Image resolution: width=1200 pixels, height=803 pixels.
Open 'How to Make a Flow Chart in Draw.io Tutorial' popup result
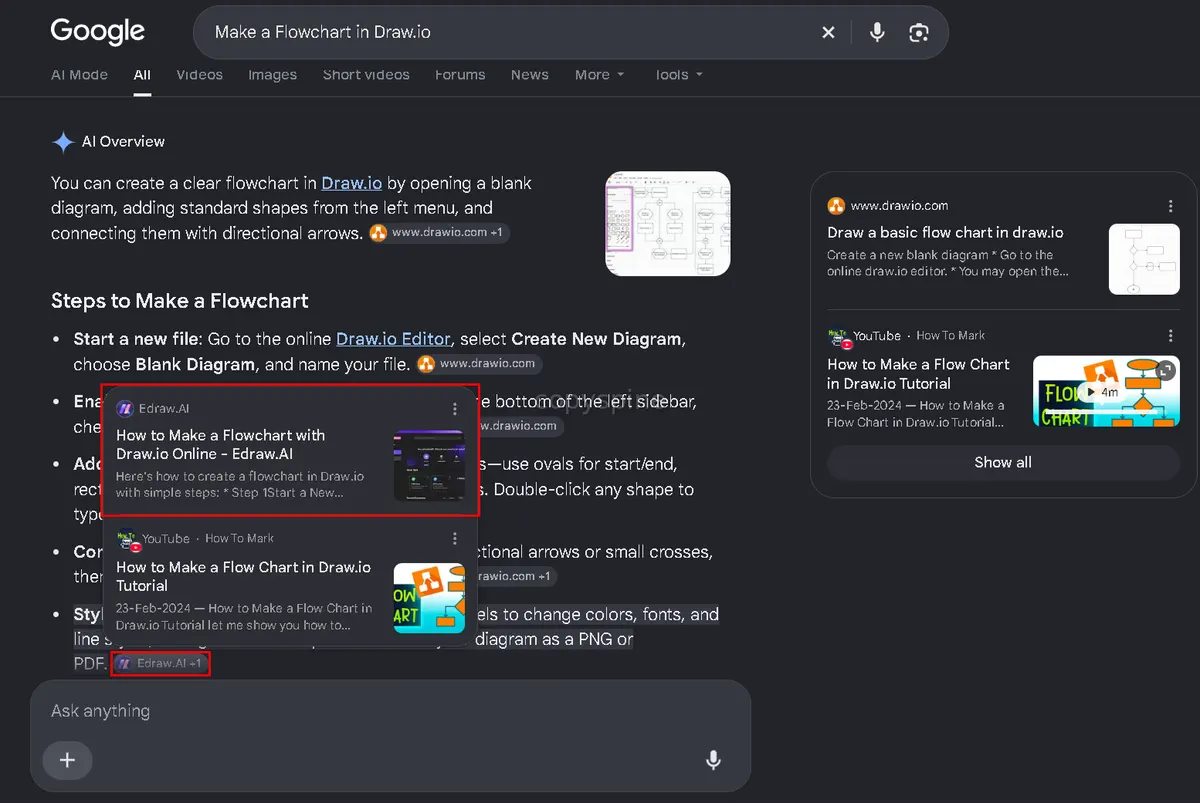(x=243, y=576)
